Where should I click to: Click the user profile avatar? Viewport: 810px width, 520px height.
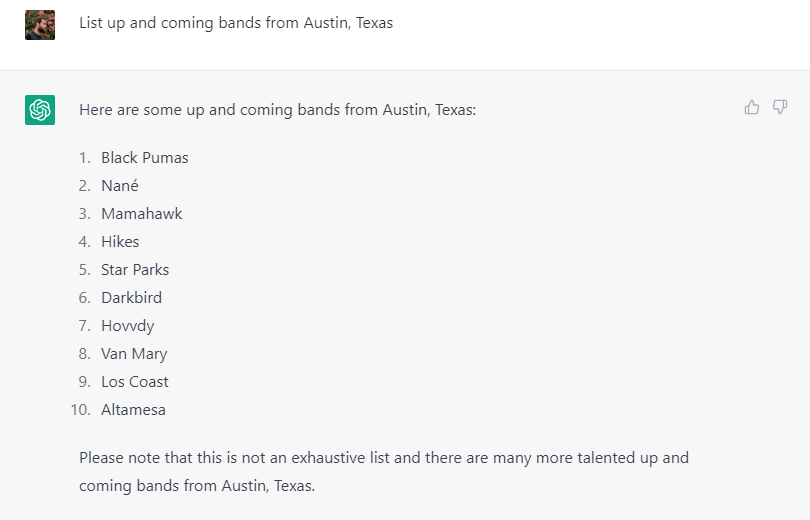40,25
